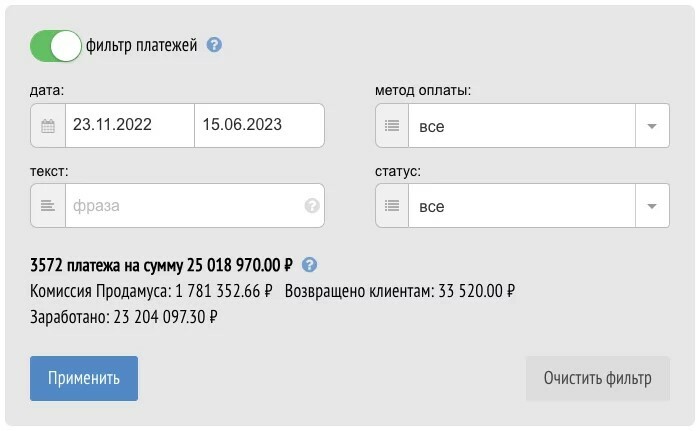
Task: Toggle the payment filter switch off
Action: pos(56,45)
